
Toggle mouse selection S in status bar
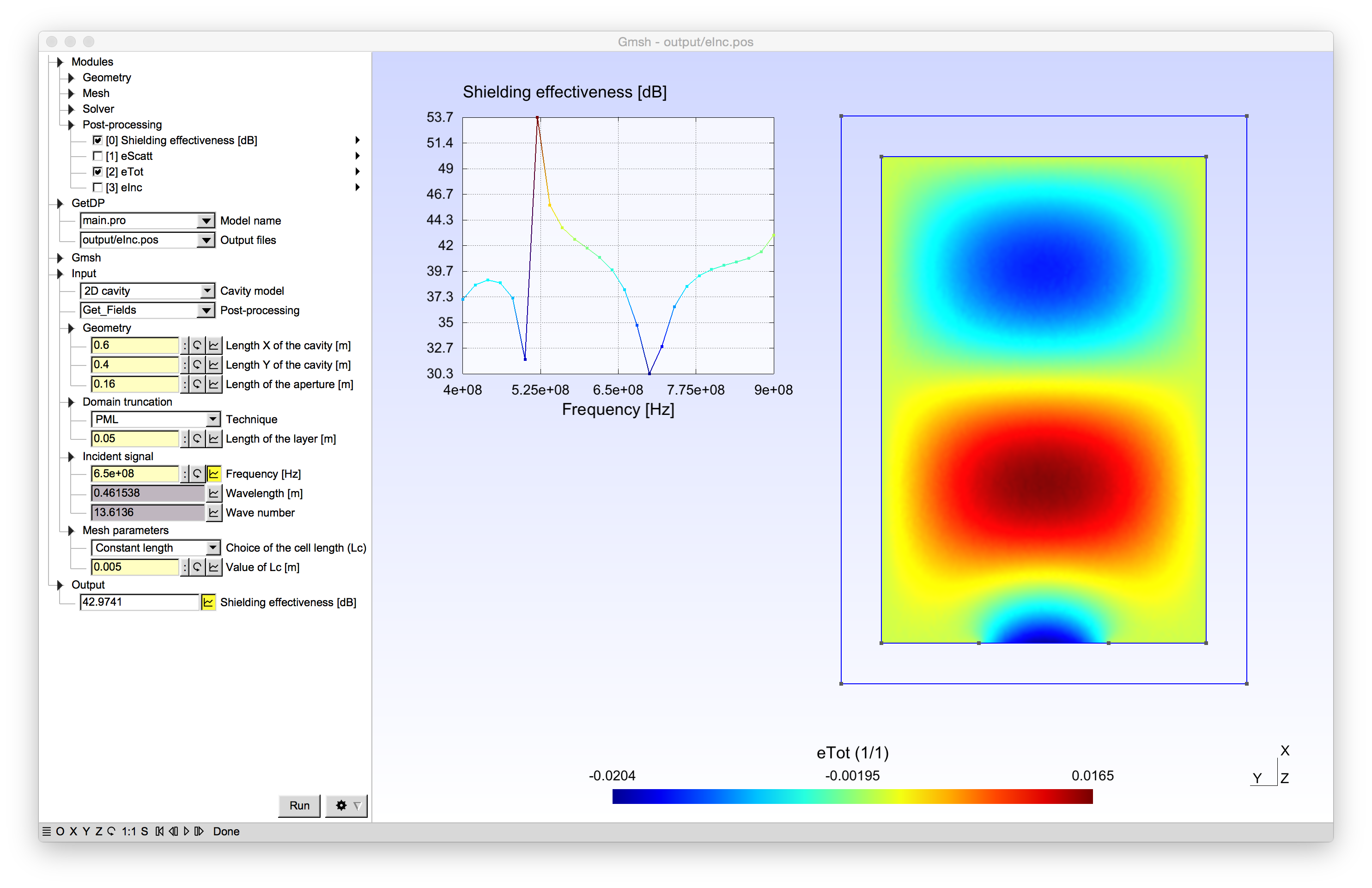[144, 832]
